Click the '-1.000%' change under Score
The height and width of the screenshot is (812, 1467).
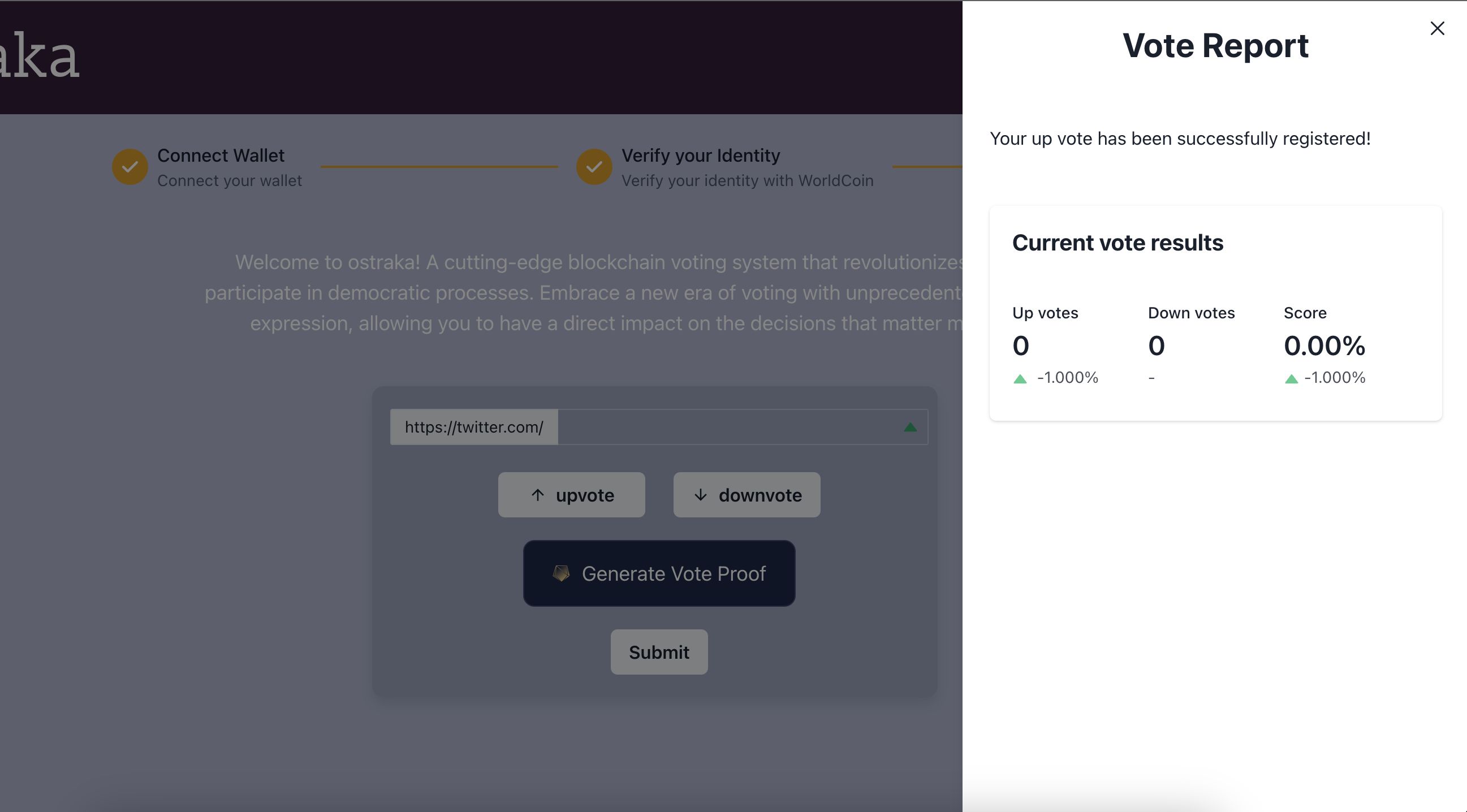click(x=1334, y=378)
